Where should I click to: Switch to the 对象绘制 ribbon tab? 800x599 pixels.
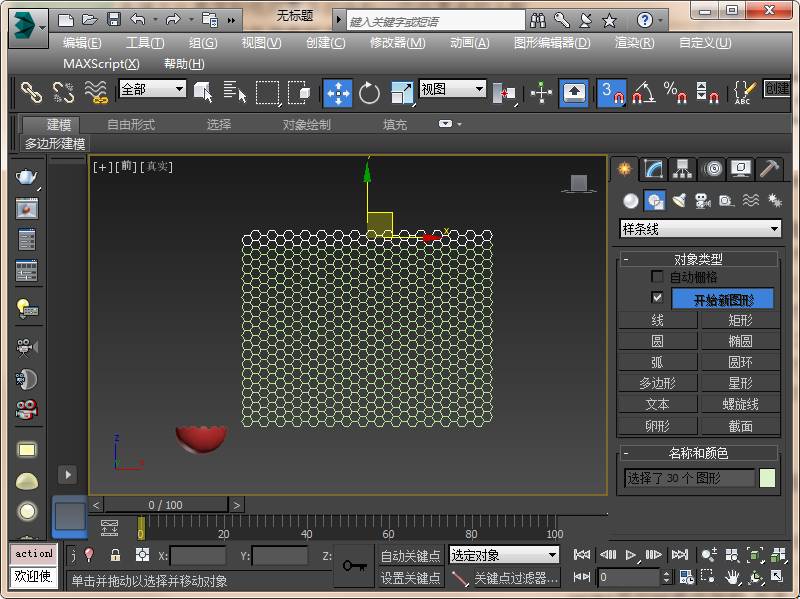[307, 124]
